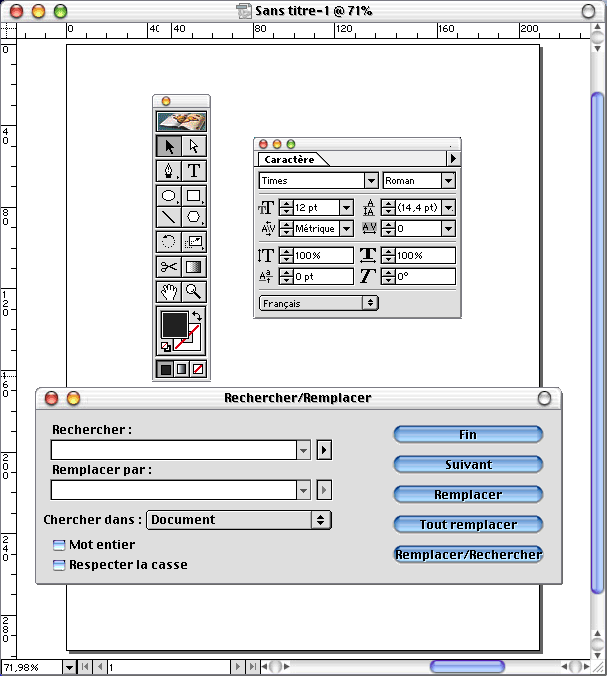Viewport: 607px width, 676px height.
Task: Open special characters menu next to Remplacer par
Action: tap(324, 491)
